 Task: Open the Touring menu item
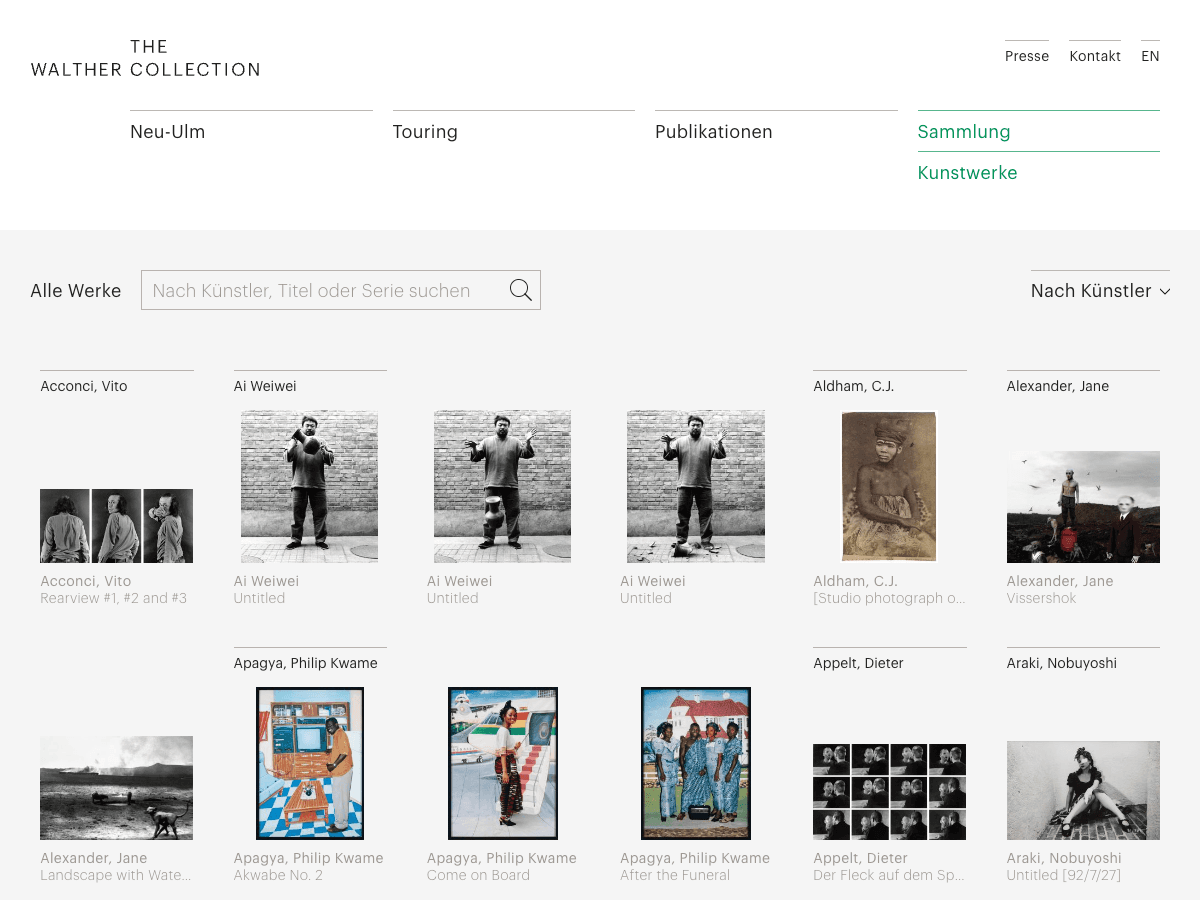click(x=425, y=132)
